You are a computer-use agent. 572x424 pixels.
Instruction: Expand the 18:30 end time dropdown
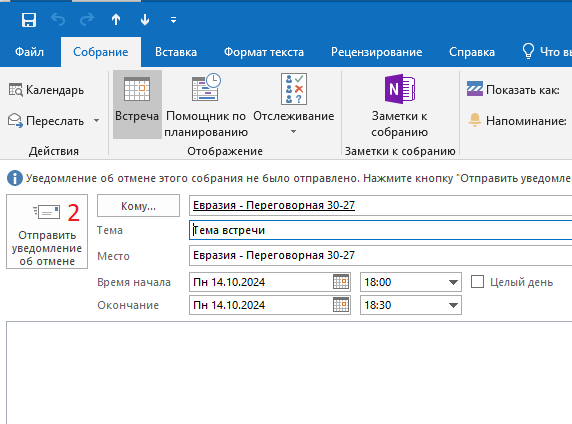click(453, 305)
